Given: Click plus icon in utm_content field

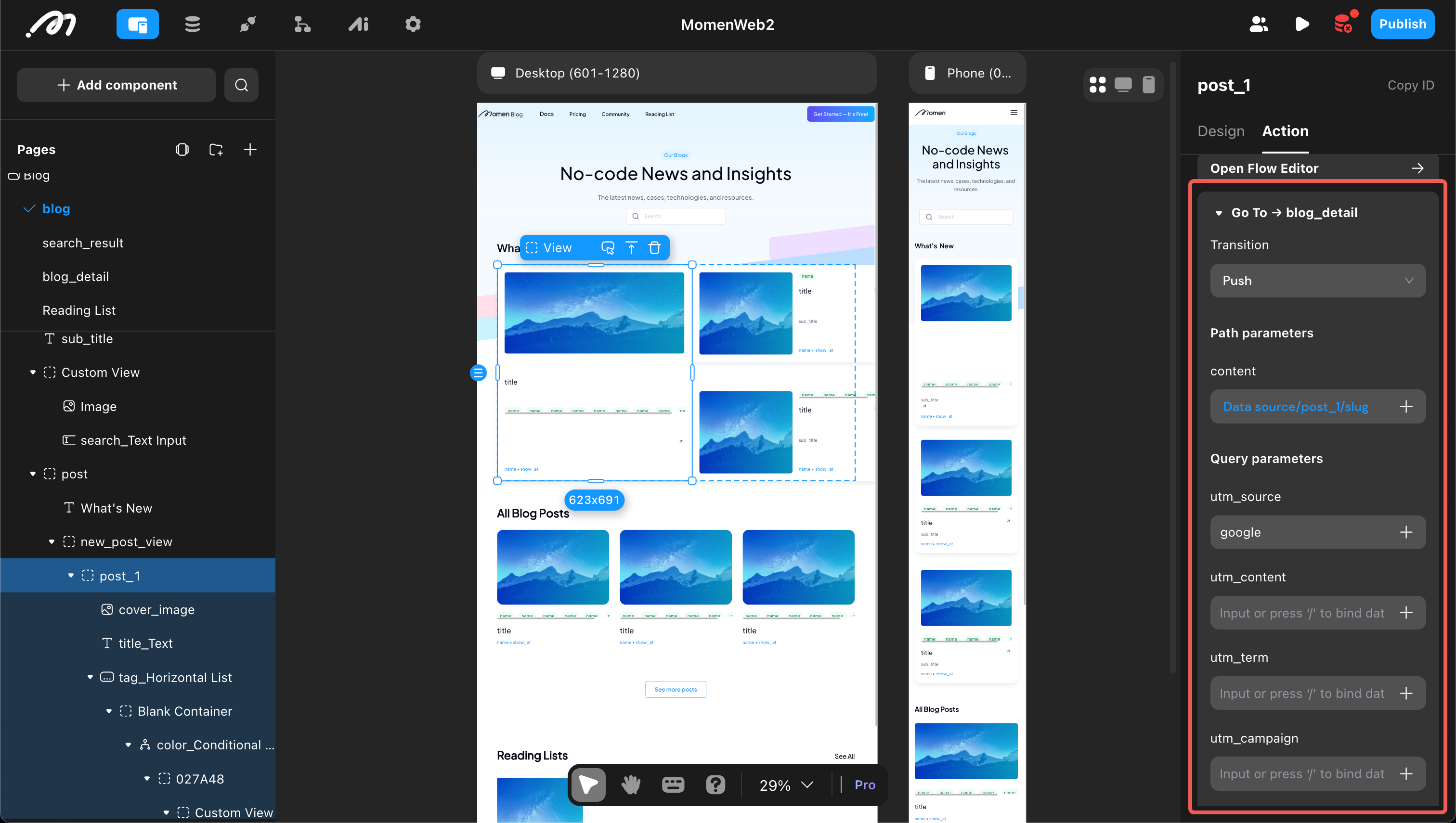Looking at the screenshot, I should pyautogui.click(x=1406, y=613).
